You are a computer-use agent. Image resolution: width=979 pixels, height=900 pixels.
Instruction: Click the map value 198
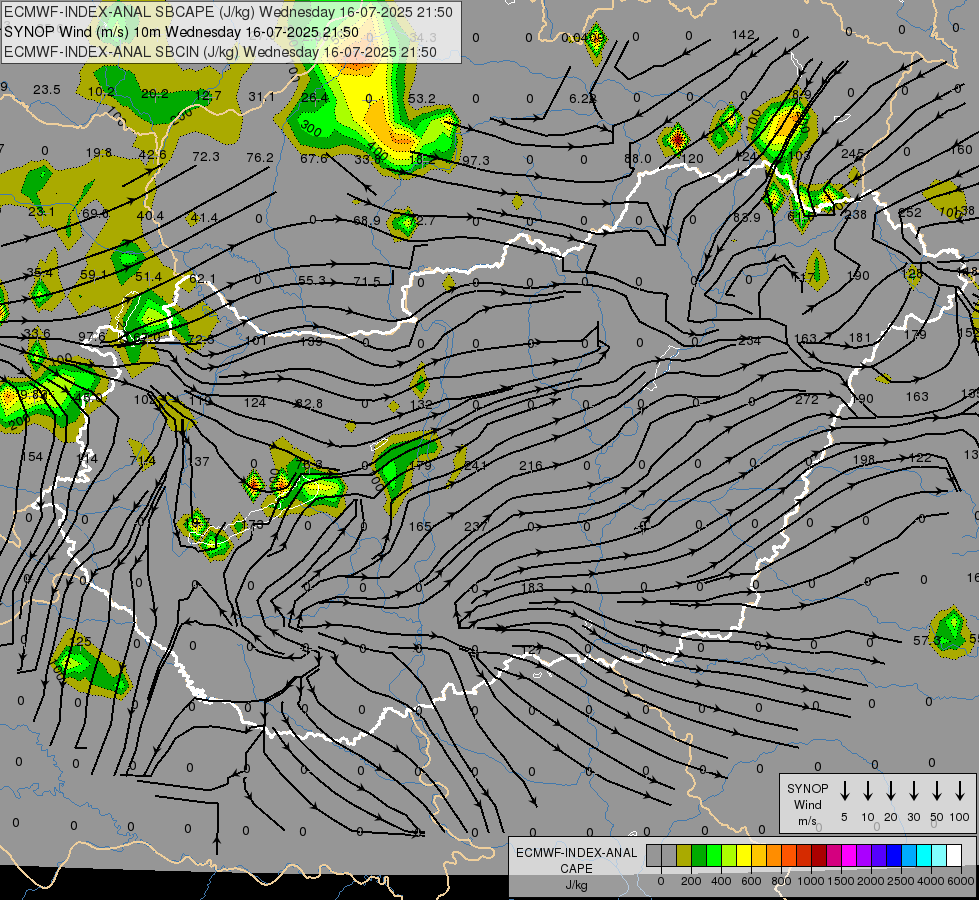pos(864,460)
